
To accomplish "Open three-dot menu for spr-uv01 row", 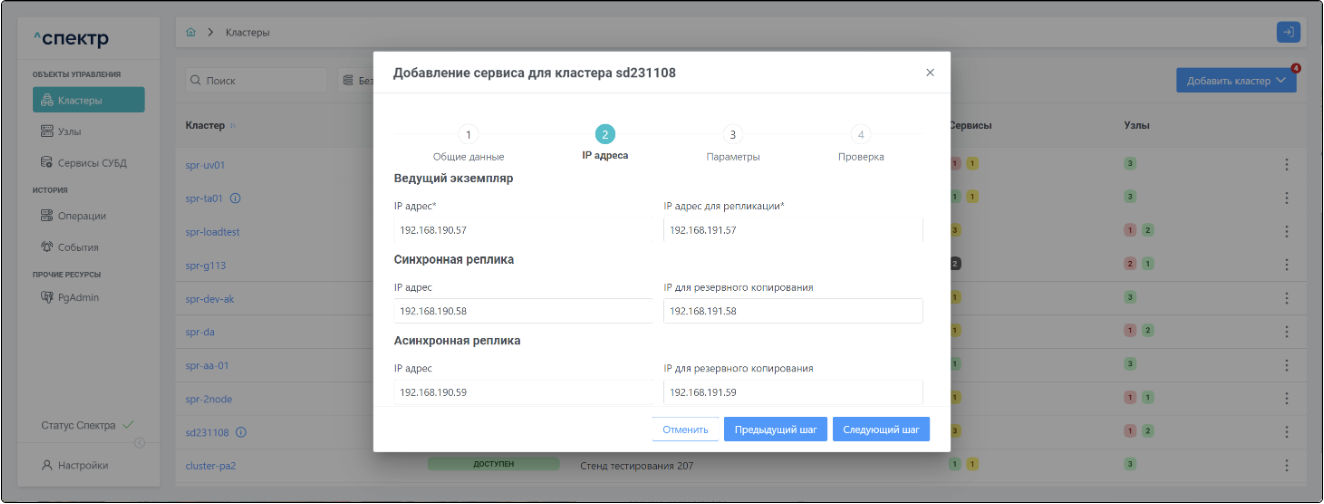I will (1286, 165).
